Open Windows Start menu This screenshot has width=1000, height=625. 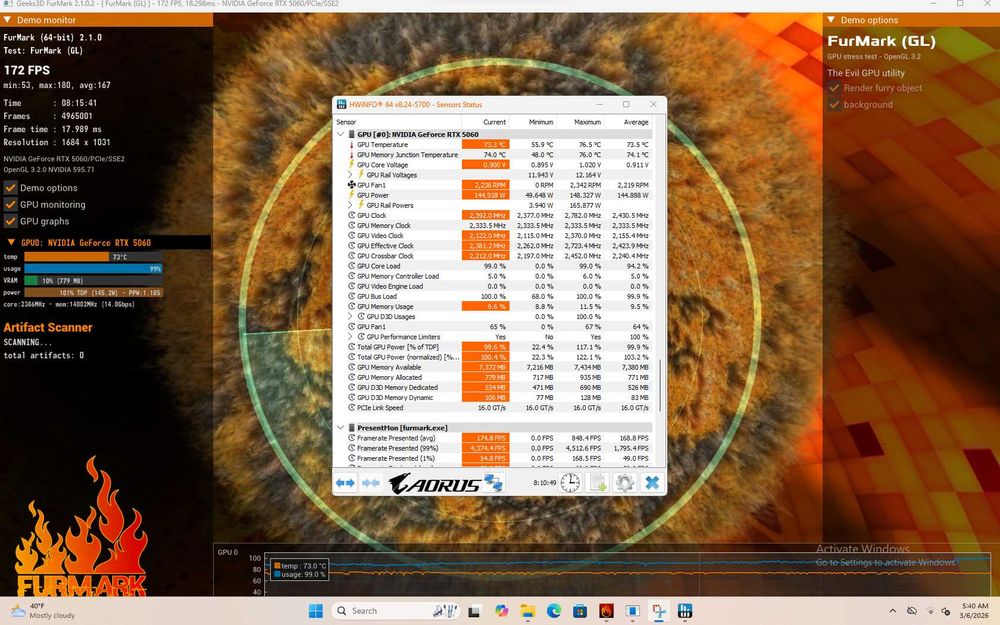click(x=316, y=611)
